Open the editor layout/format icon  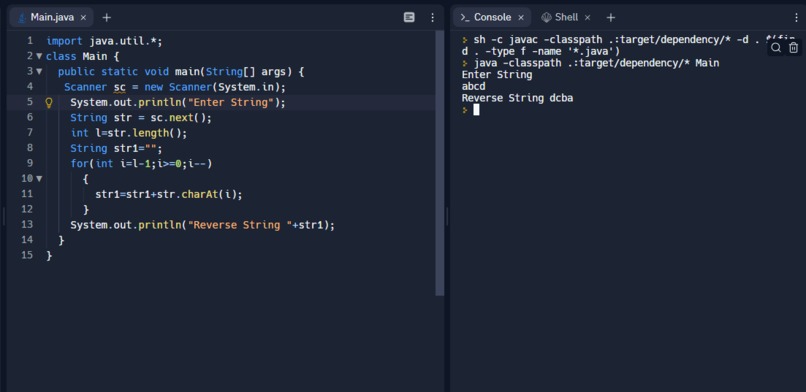pos(409,17)
